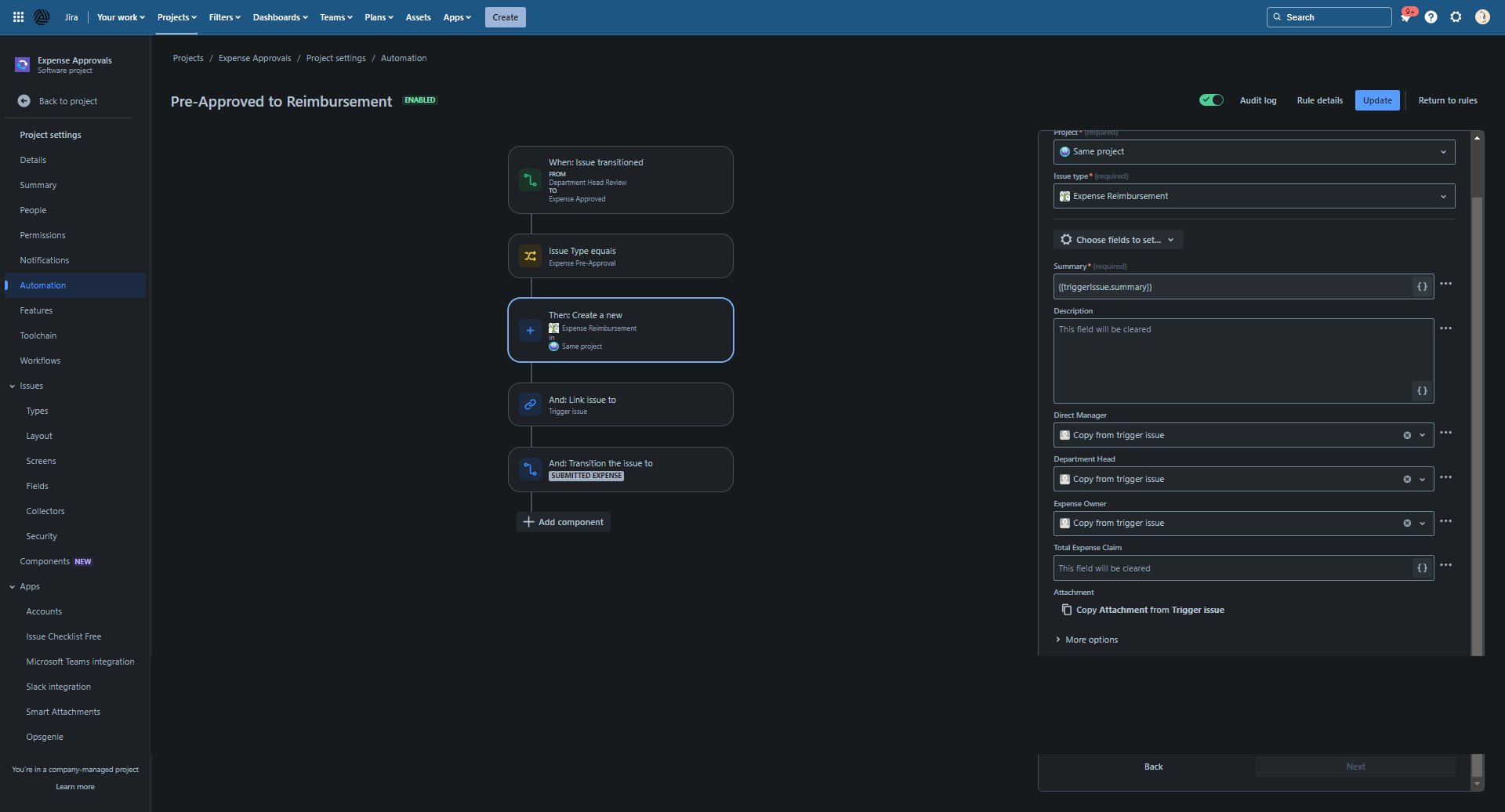Screen dimensions: 1505x812
Task: Click the Link issue component icon
Action: point(531,404)
